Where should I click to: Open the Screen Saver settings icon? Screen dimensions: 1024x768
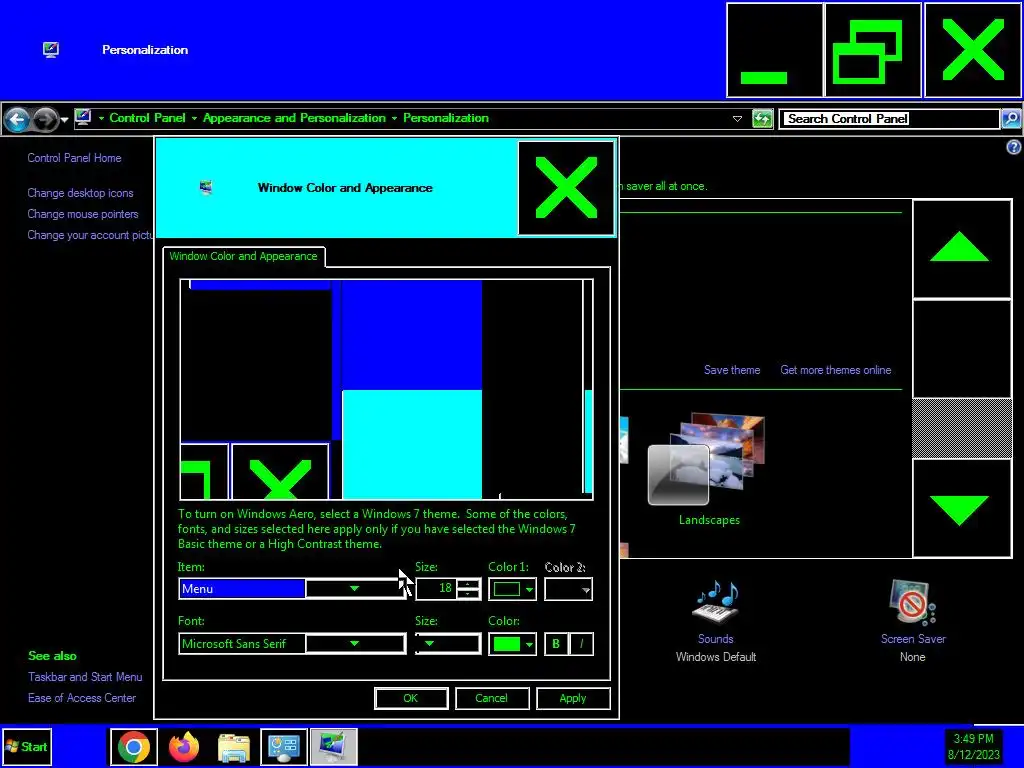click(913, 601)
